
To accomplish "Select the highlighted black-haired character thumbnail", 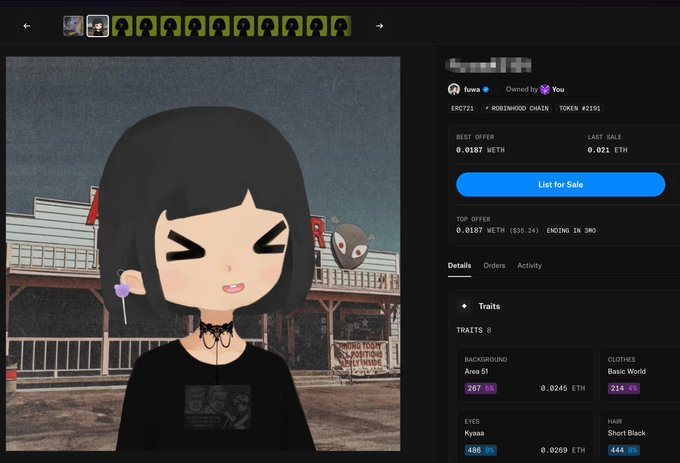I will (x=98, y=26).
